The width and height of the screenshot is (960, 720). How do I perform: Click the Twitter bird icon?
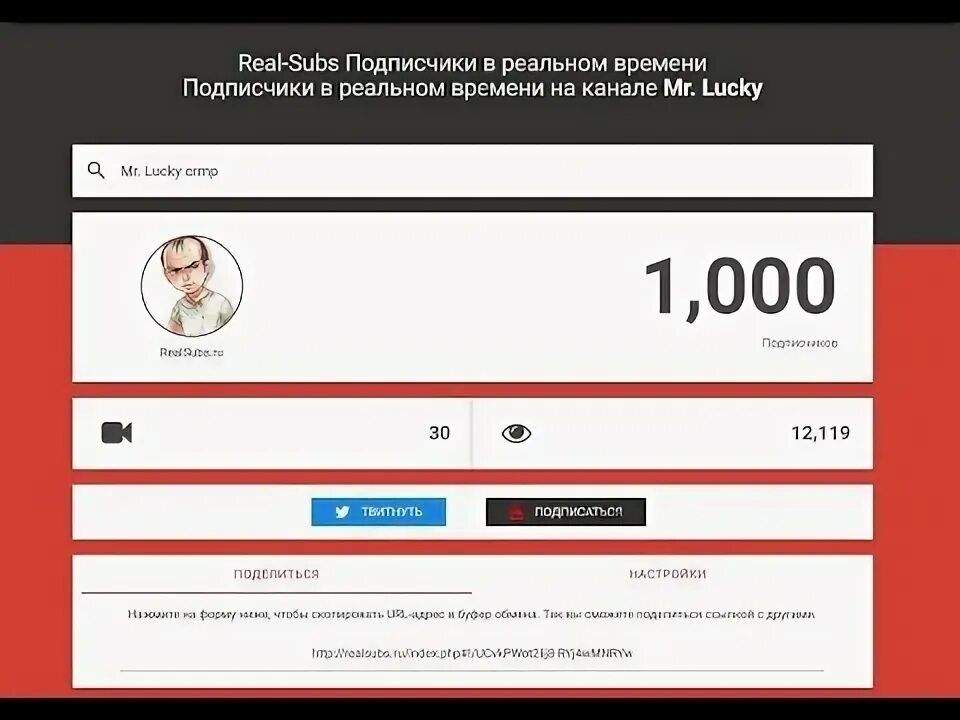click(x=342, y=512)
